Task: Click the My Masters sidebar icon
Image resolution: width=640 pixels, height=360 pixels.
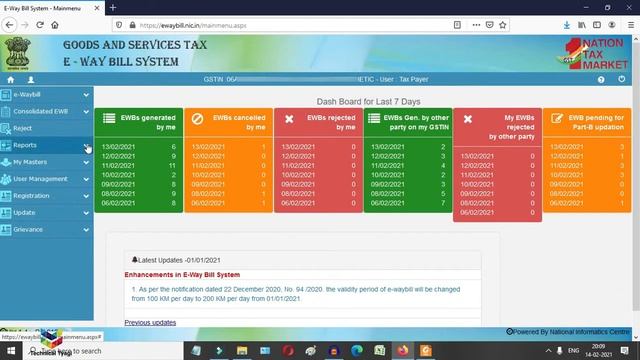Action: 6,162
